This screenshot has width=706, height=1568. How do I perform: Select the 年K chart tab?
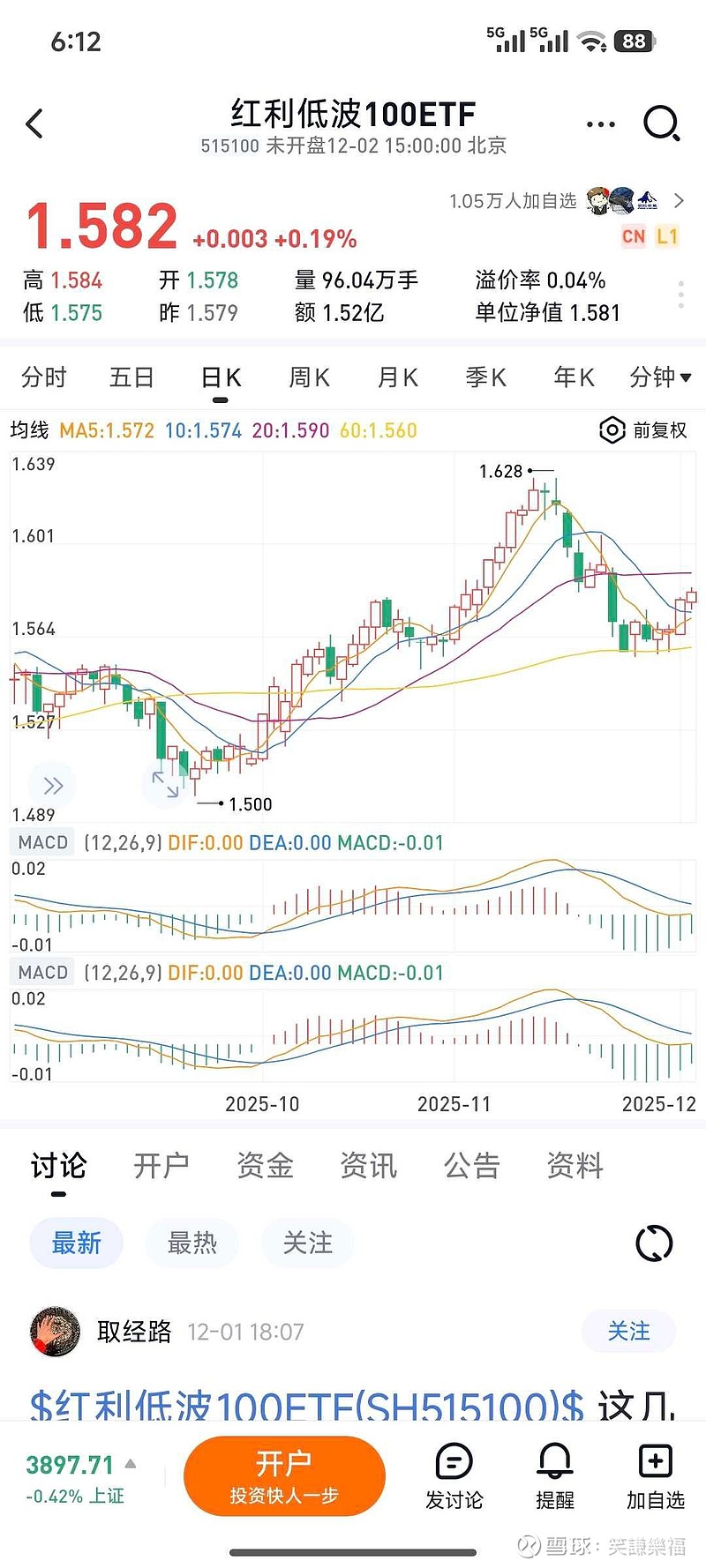coord(574,377)
